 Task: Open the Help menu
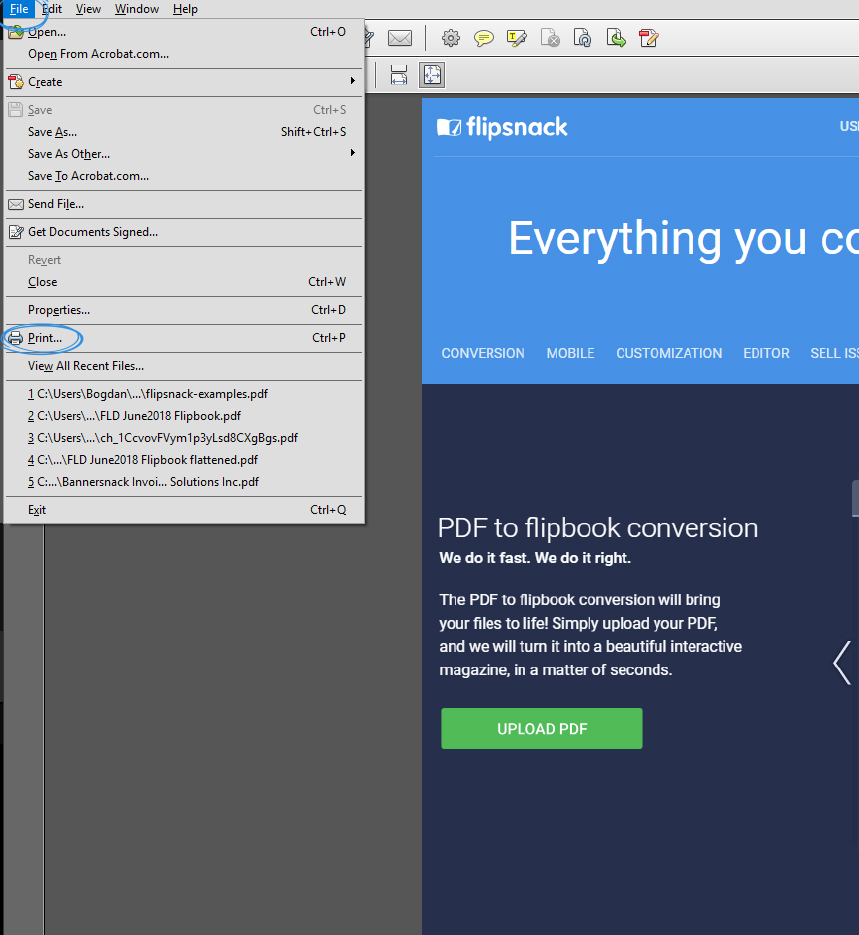(x=185, y=9)
